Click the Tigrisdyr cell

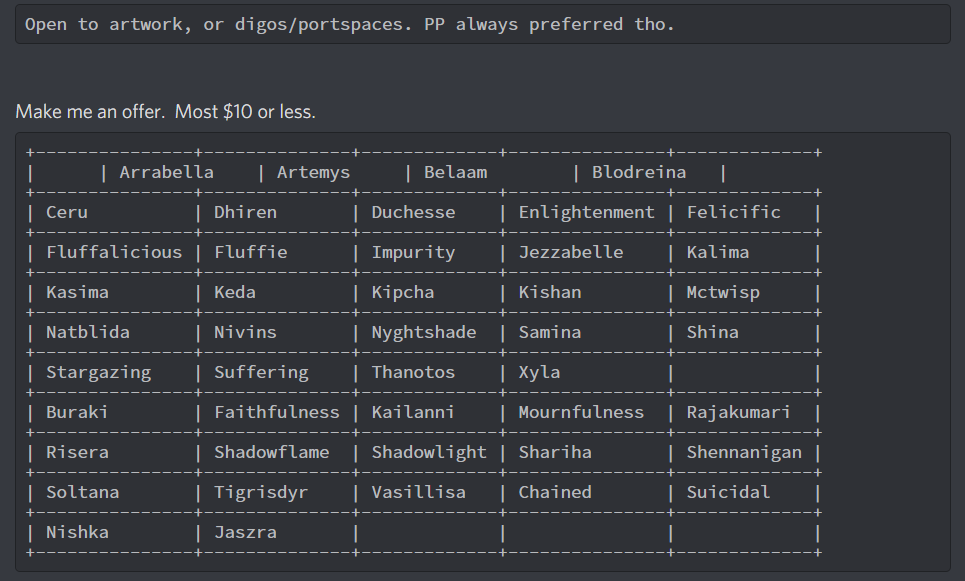coord(261,493)
